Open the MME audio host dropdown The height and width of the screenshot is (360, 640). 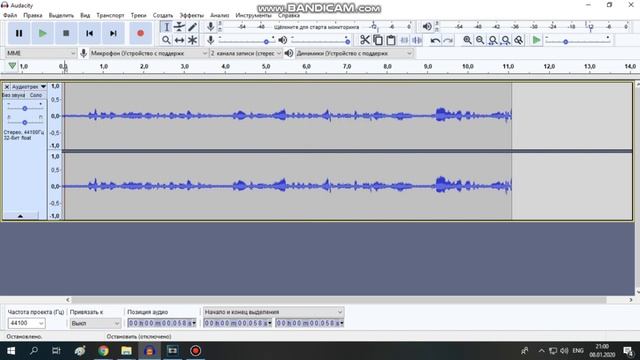[40, 53]
